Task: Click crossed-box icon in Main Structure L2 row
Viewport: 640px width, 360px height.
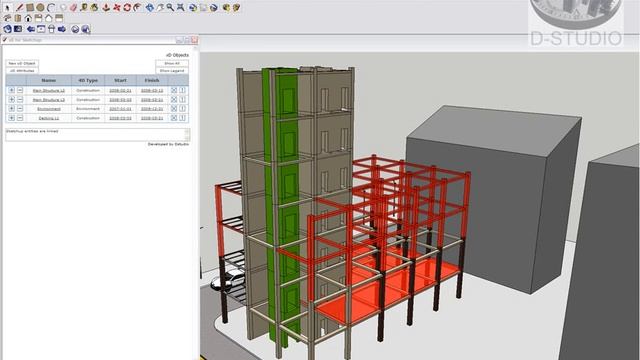Action: [x=174, y=90]
